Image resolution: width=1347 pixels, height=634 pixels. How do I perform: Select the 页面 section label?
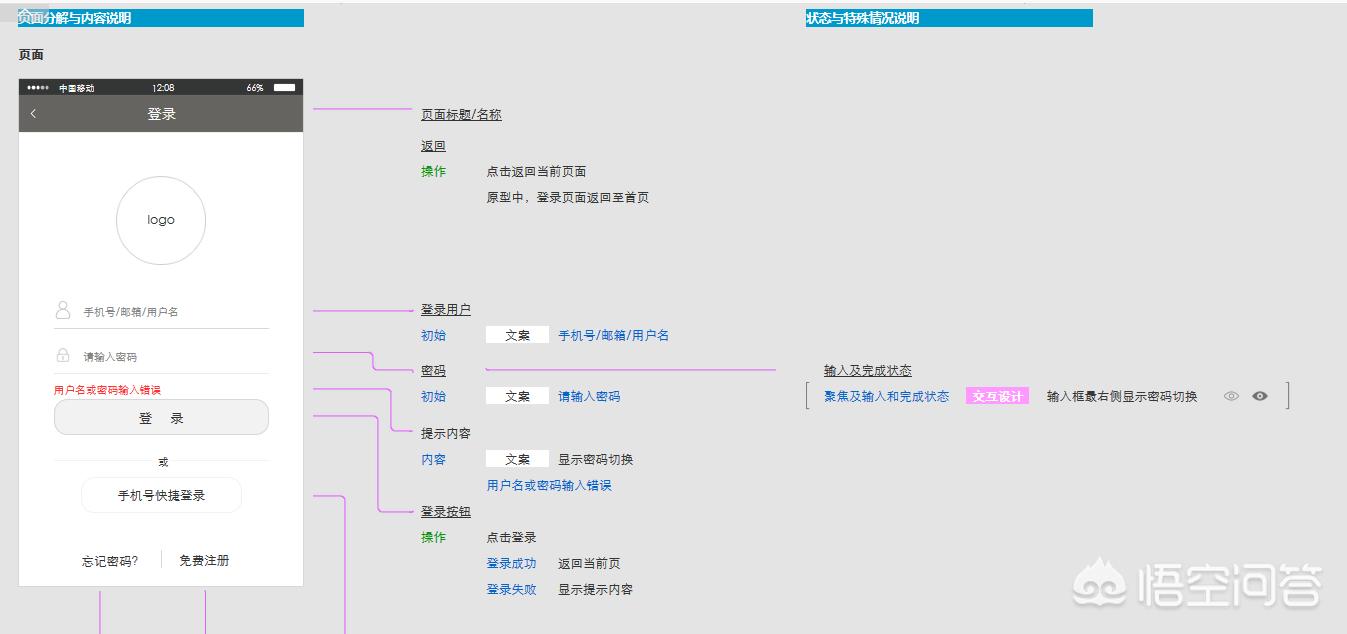pyautogui.click(x=31, y=55)
